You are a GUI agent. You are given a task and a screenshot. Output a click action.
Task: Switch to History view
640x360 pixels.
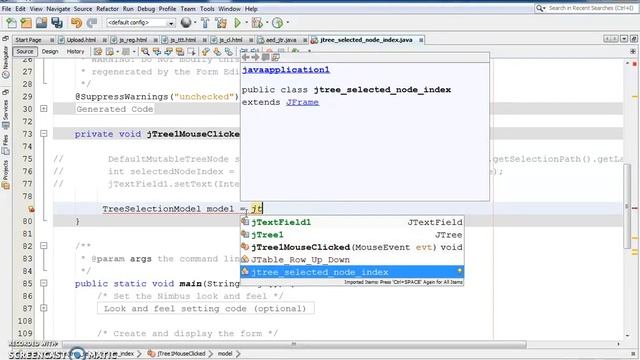click(x=75, y=51)
